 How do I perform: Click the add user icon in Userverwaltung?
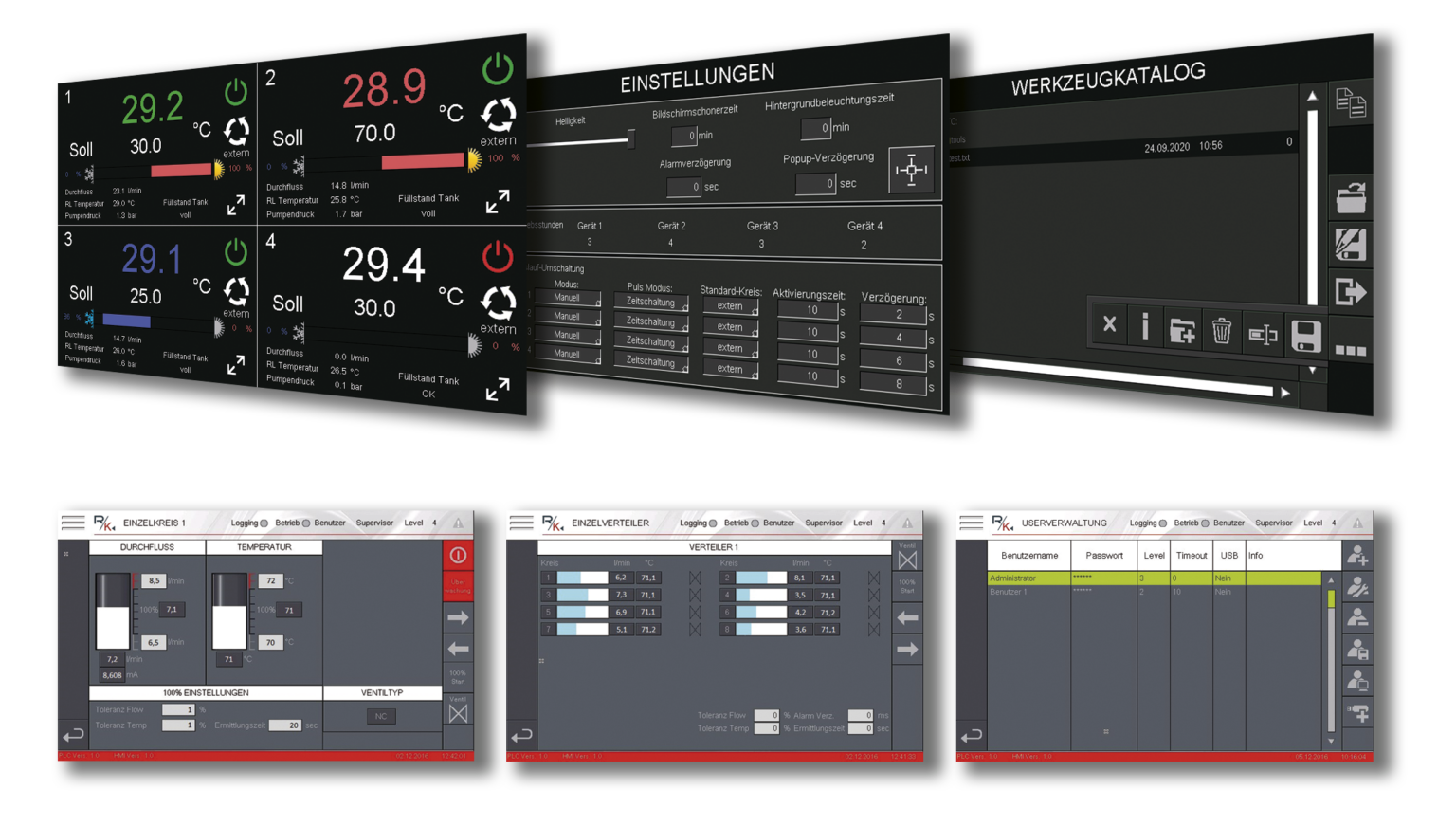click(x=1357, y=556)
